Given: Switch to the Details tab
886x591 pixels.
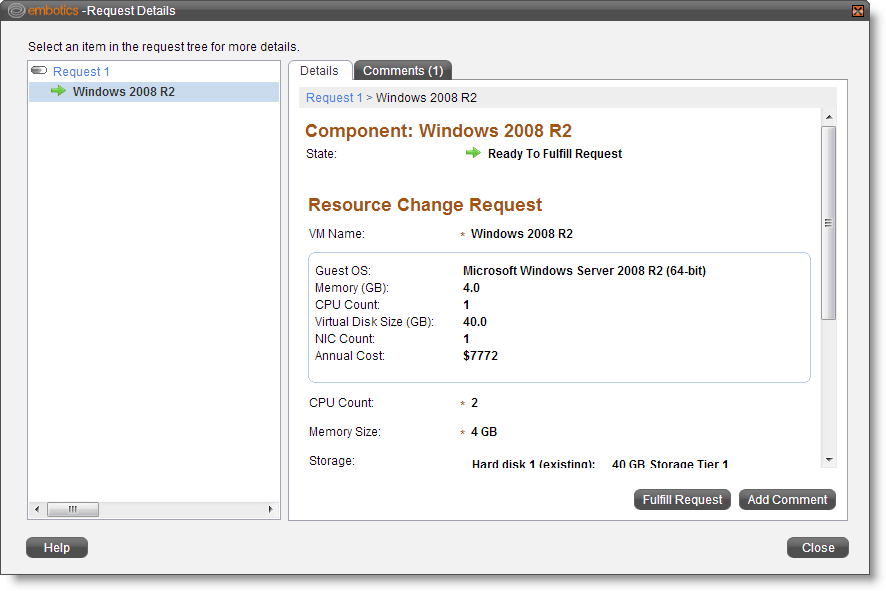Looking at the screenshot, I should (x=320, y=70).
